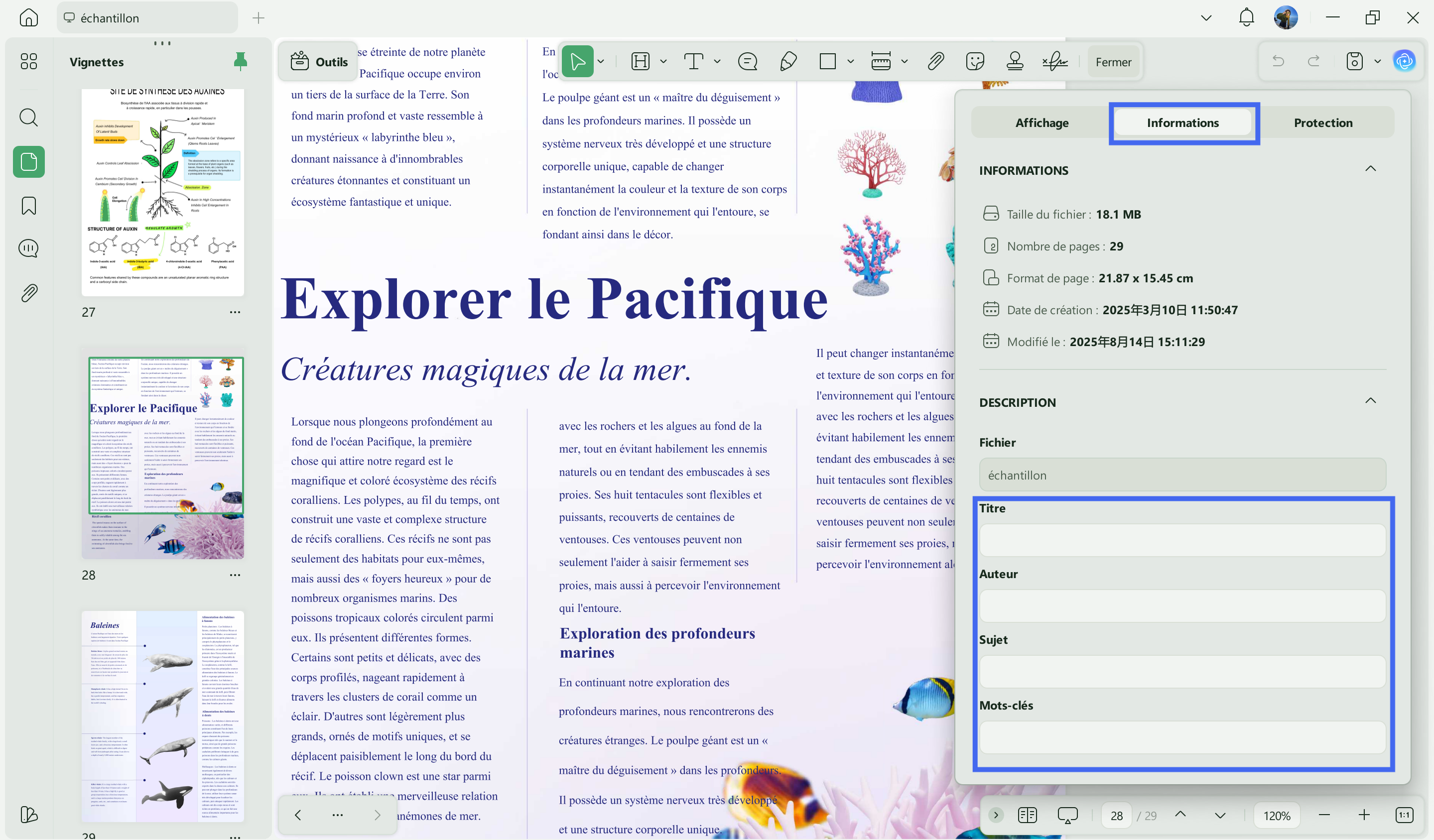Open options for thumbnail page 27

235,312
